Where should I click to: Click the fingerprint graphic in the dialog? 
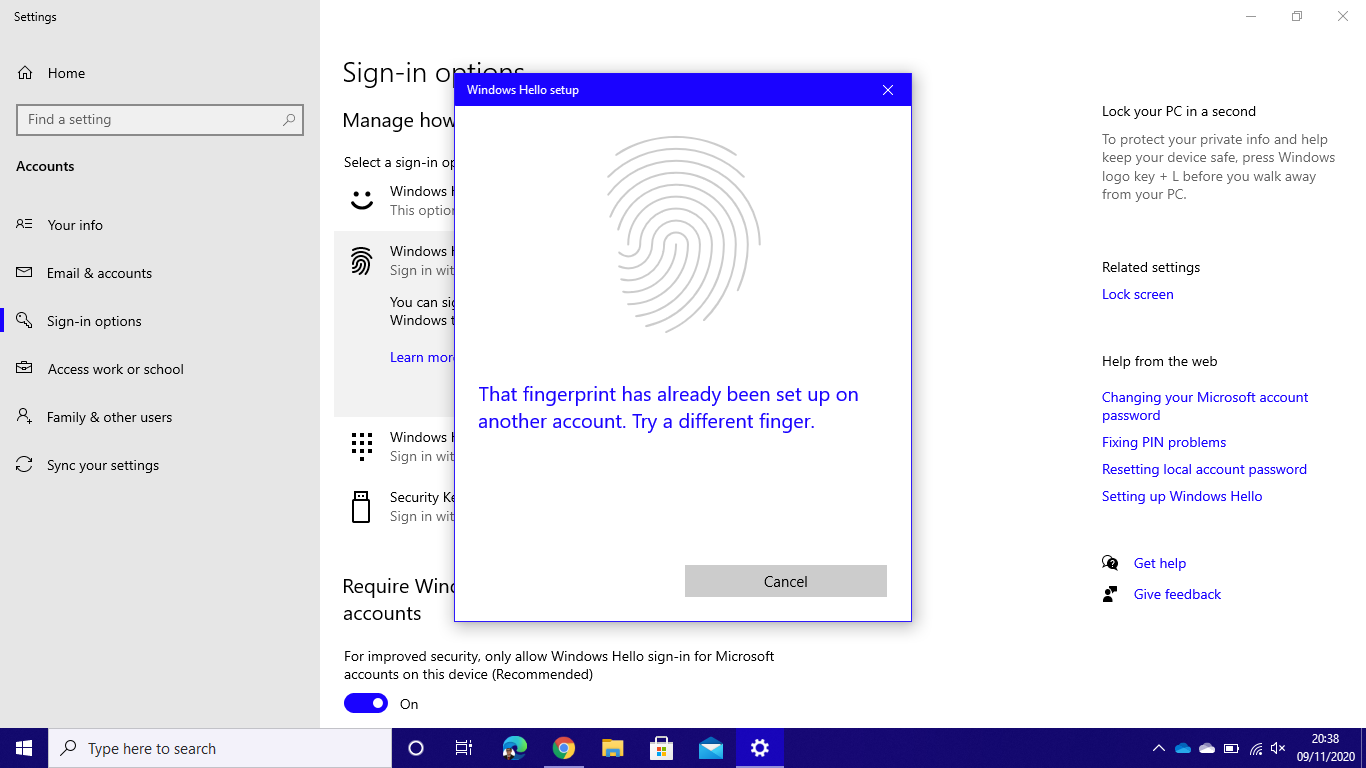(x=684, y=235)
